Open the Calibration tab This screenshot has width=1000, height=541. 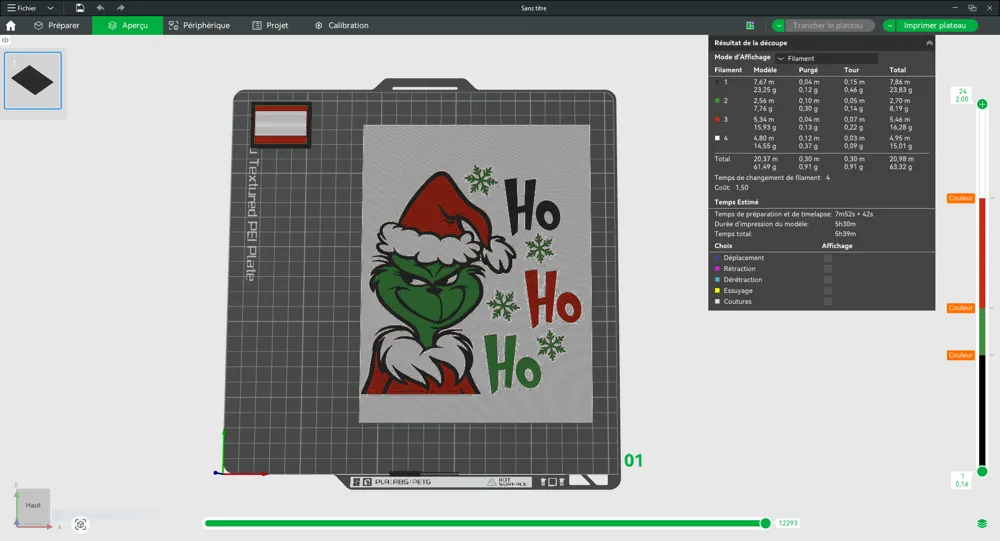342,26
